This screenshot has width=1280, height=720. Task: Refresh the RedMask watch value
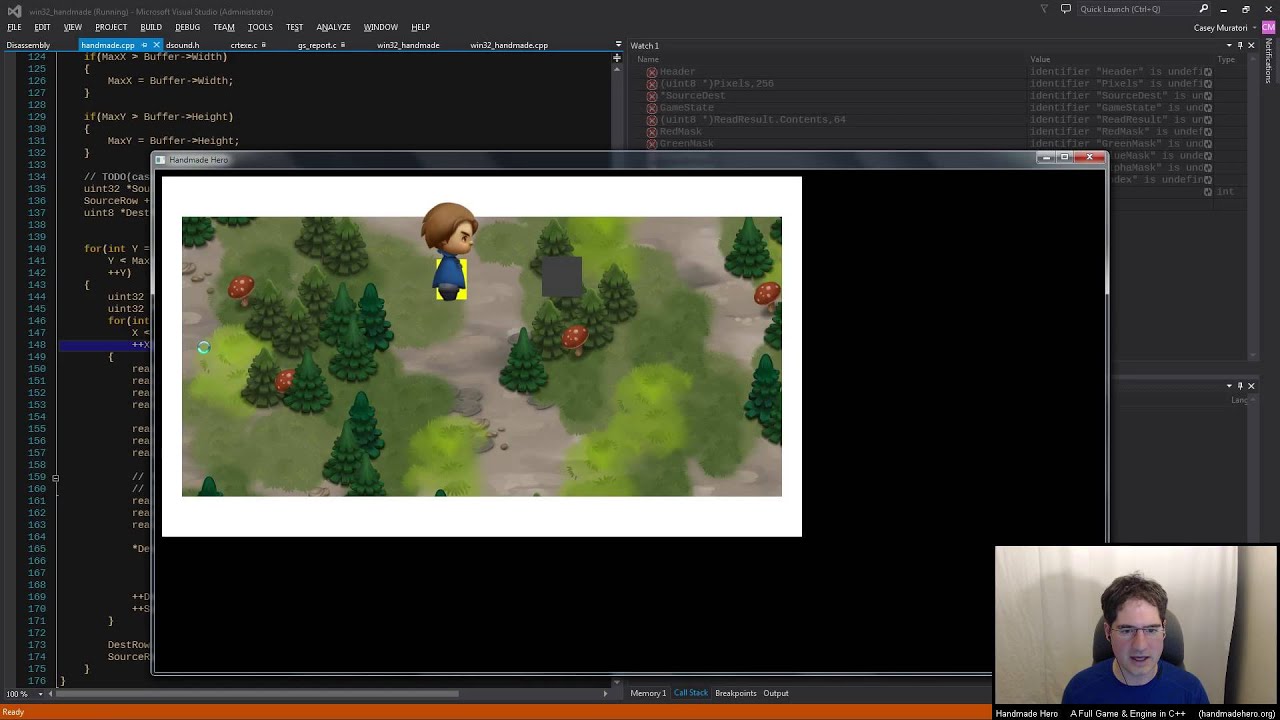tap(1208, 132)
